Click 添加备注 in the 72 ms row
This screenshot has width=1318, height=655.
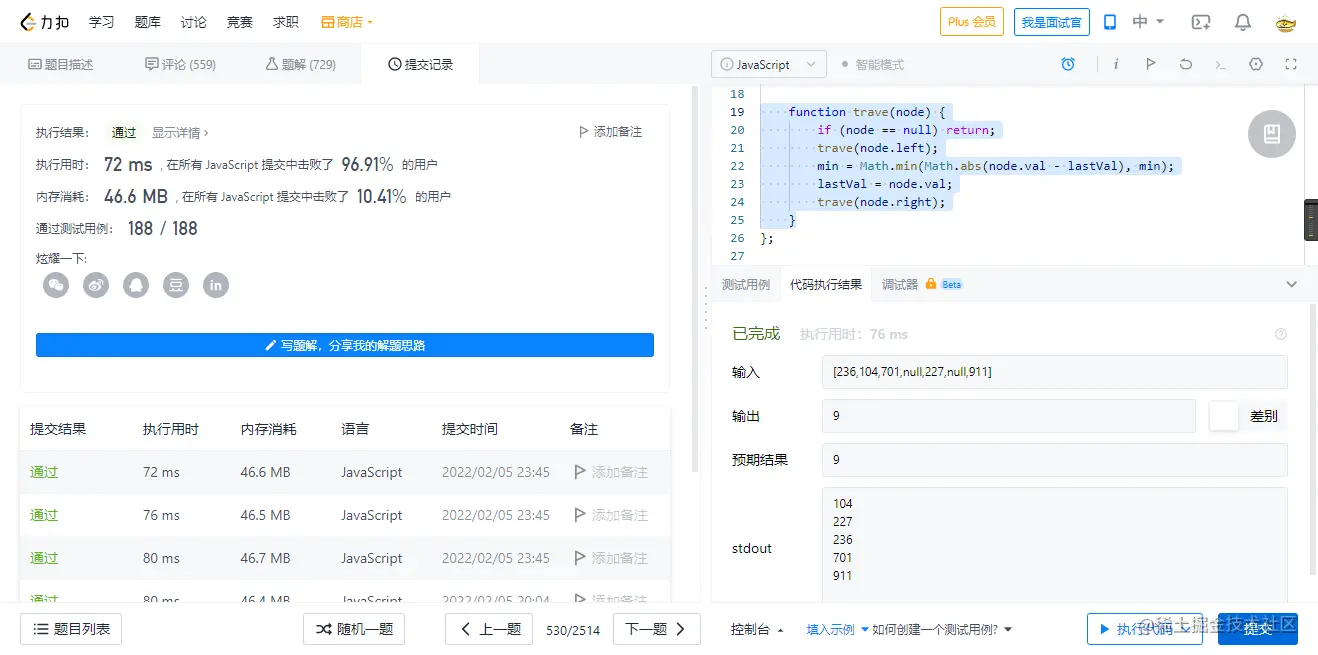(x=610, y=472)
